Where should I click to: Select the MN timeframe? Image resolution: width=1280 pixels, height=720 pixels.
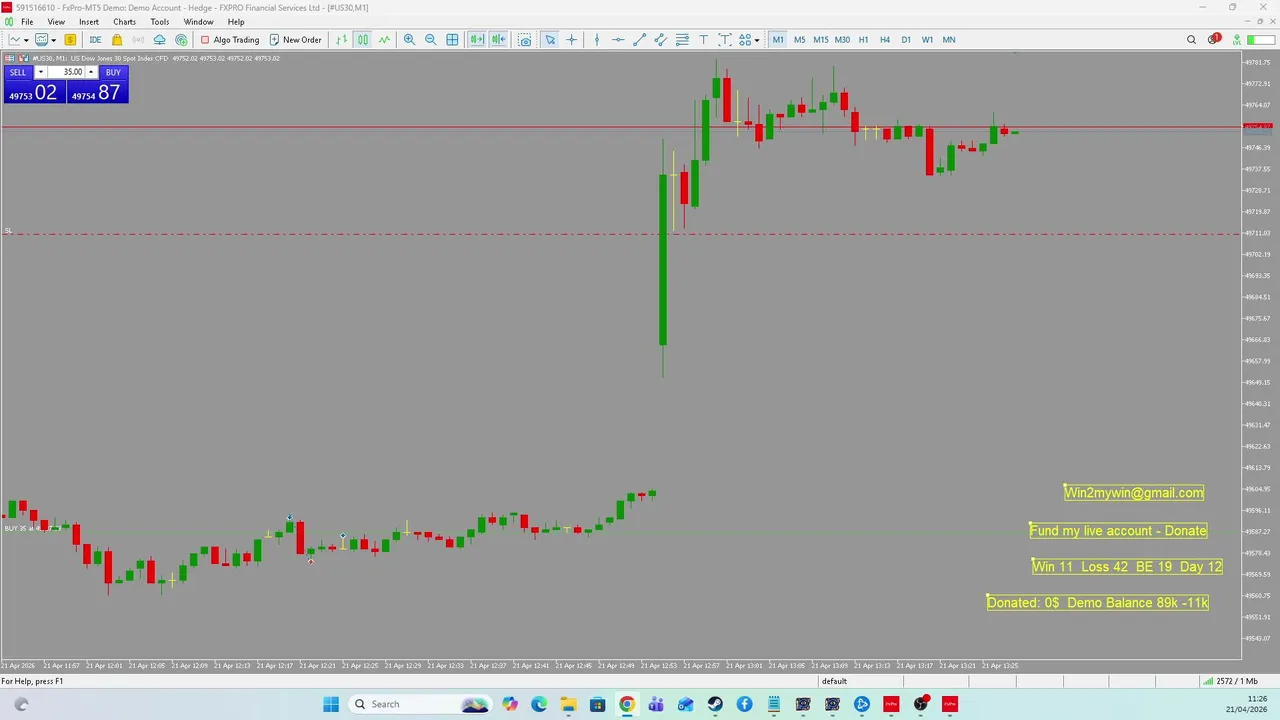tap(948, 40)
